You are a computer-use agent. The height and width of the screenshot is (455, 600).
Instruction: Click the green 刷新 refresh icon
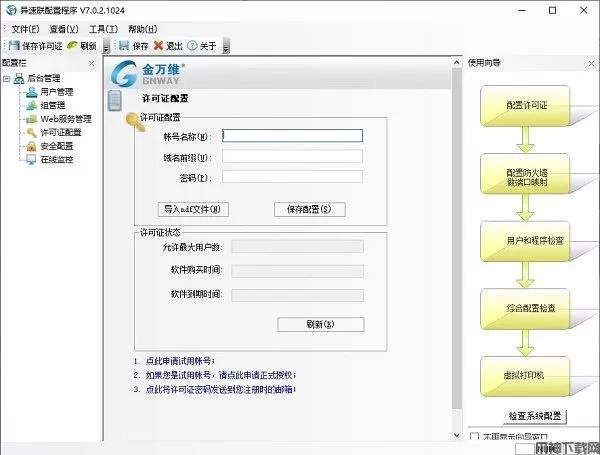point(72,46)
